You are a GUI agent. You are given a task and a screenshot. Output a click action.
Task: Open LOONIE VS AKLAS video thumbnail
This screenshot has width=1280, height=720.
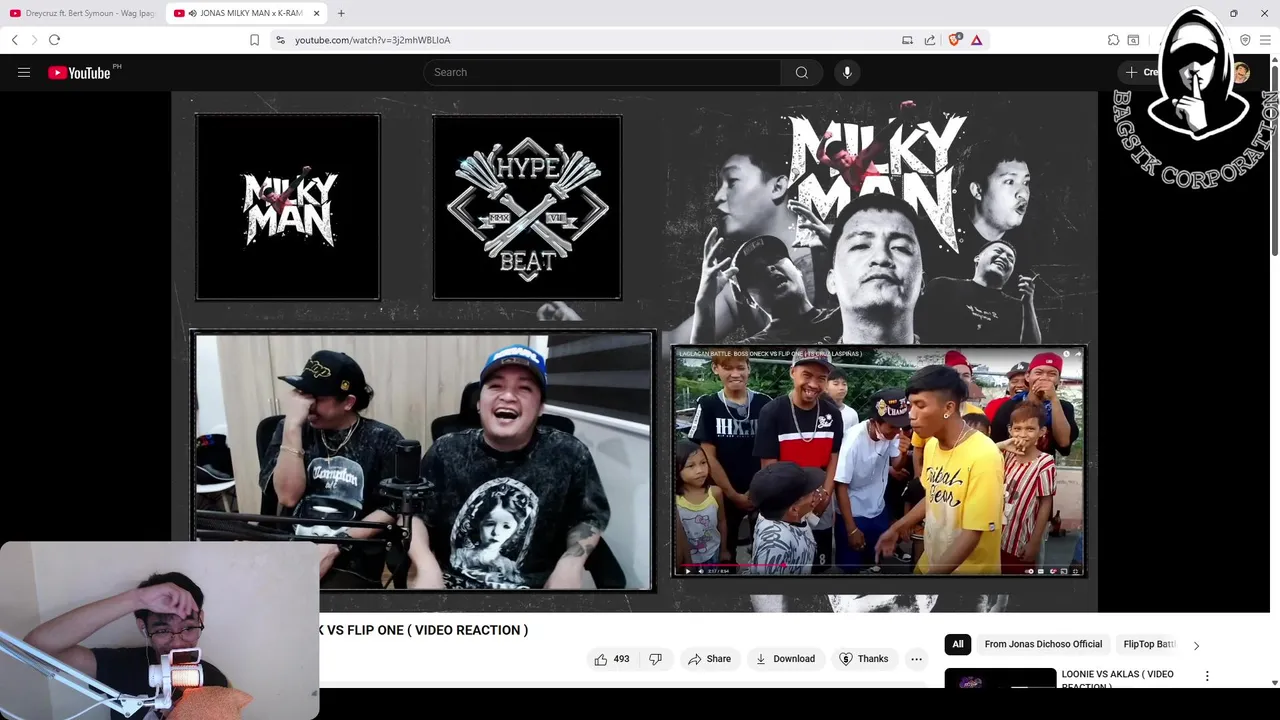pos(1000,678)
